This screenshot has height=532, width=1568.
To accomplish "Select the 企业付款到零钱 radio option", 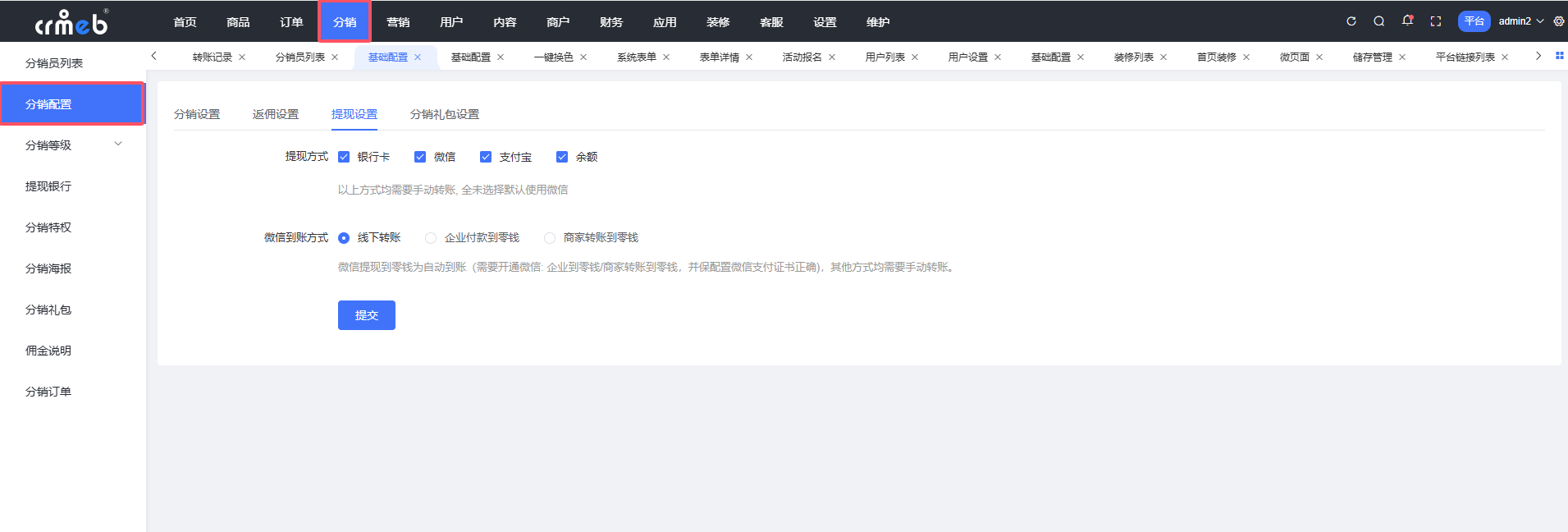I will tap(431, 238).
